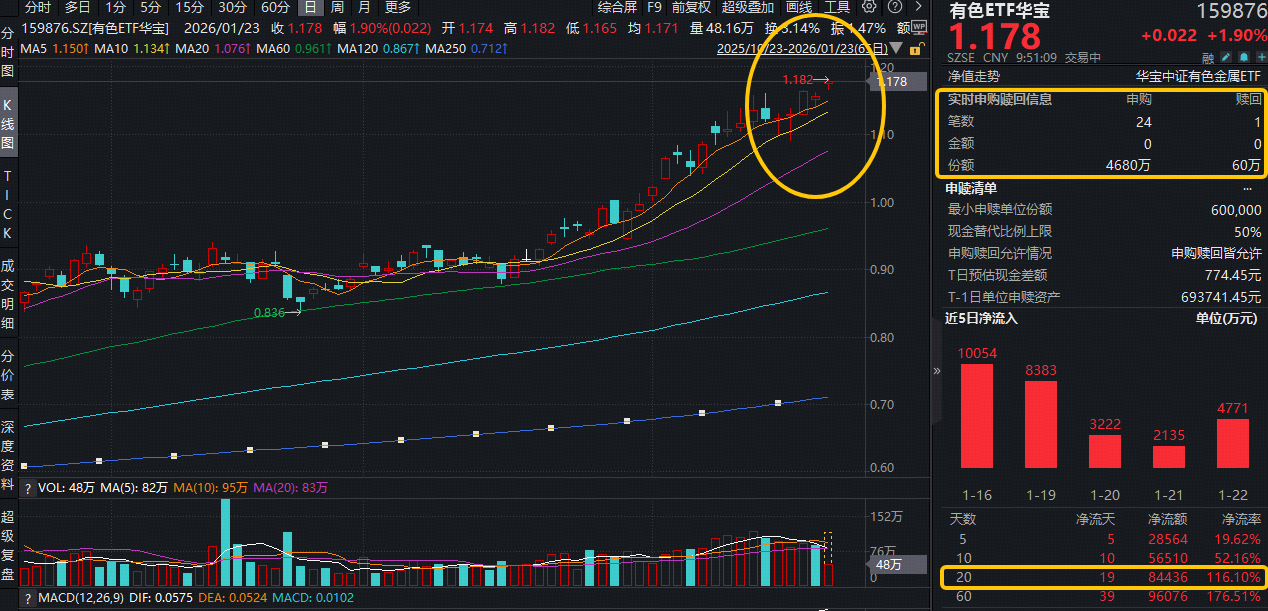This screenshot has width=1268, height=611.
Task: Click the WP icon in the quote bar
Action: tap(919, 28)
